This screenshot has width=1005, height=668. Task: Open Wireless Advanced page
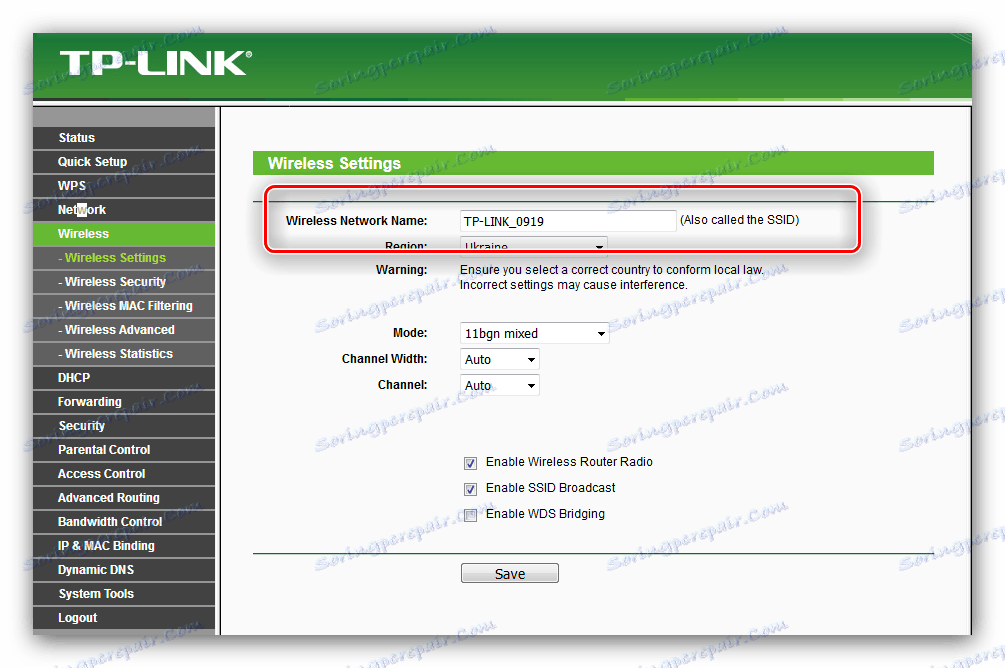point(124,330)
